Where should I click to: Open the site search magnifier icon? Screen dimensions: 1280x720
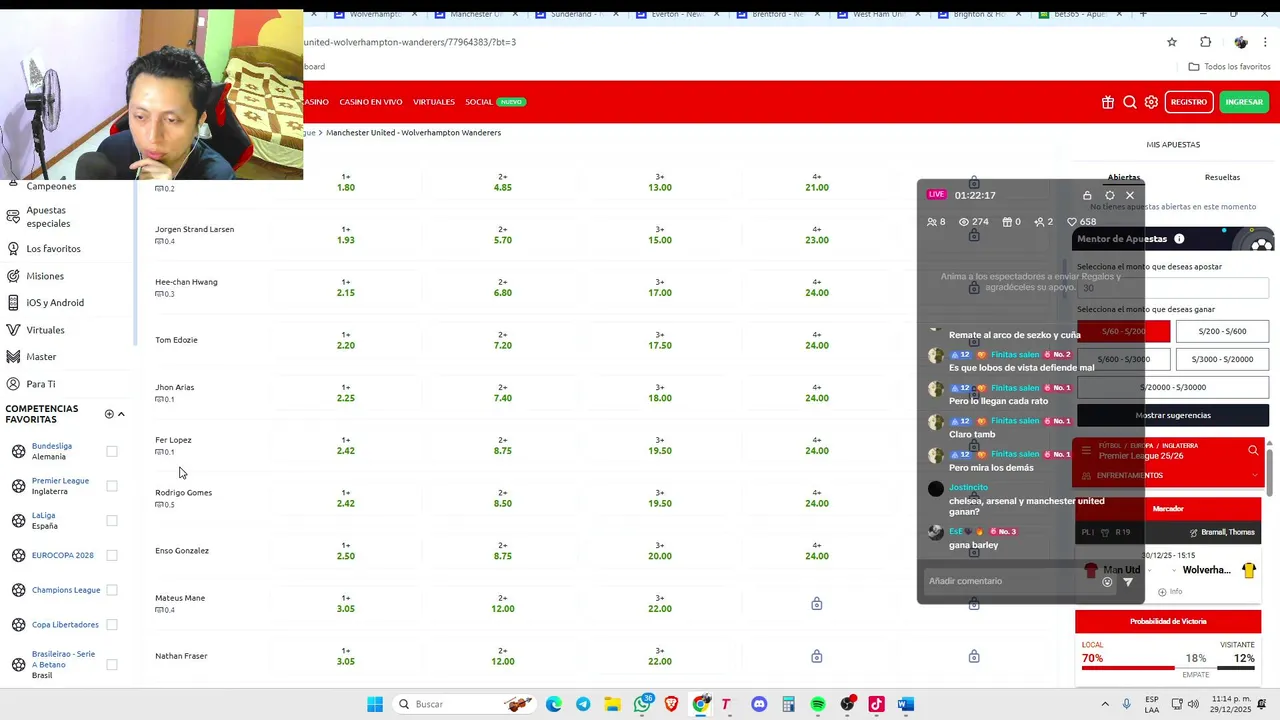click(x=1130, y=102)
